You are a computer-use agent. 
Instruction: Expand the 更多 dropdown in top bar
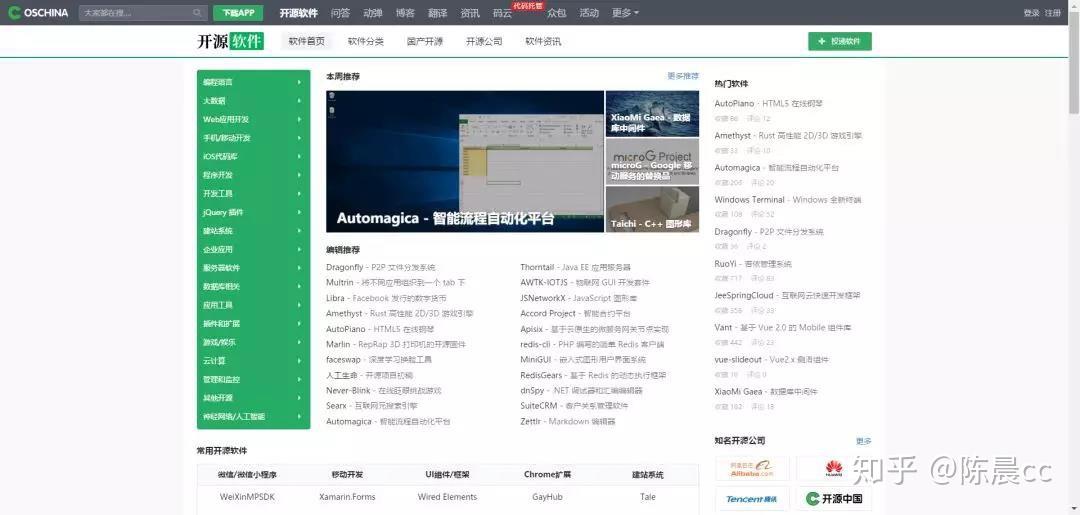625,12
